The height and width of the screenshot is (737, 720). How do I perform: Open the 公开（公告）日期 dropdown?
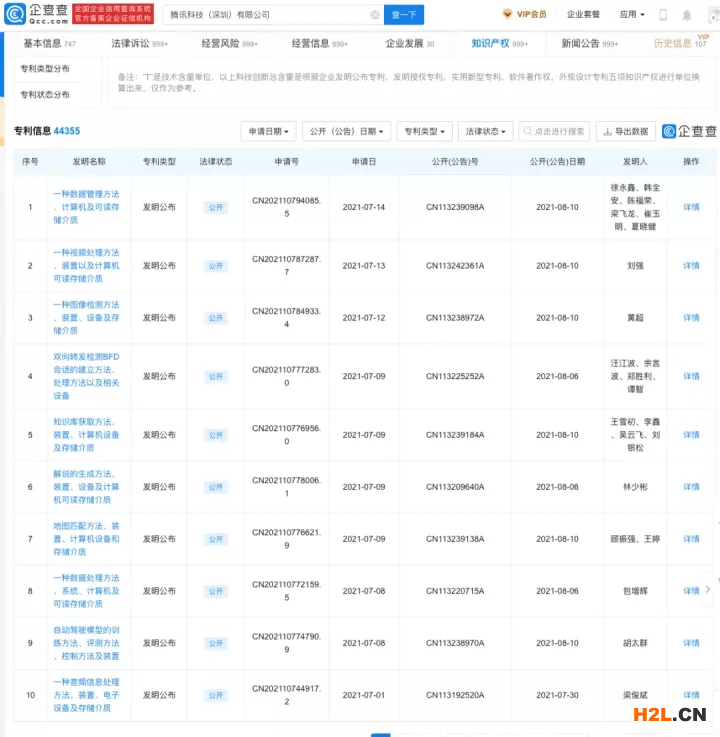point(346,131)
